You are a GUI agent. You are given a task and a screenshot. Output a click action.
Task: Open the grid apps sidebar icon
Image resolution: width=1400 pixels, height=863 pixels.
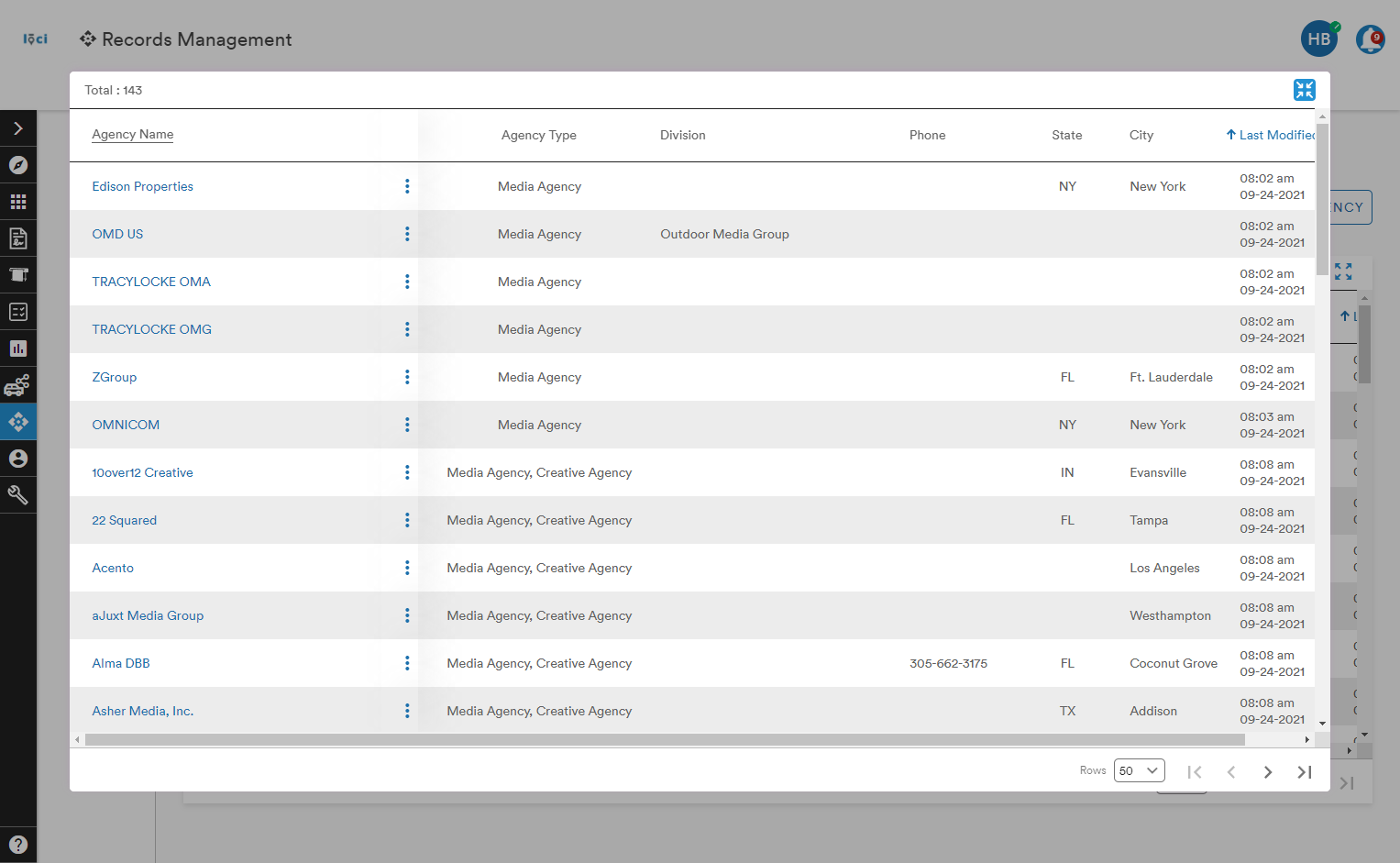pyautogui.click(x=18, y=202)
